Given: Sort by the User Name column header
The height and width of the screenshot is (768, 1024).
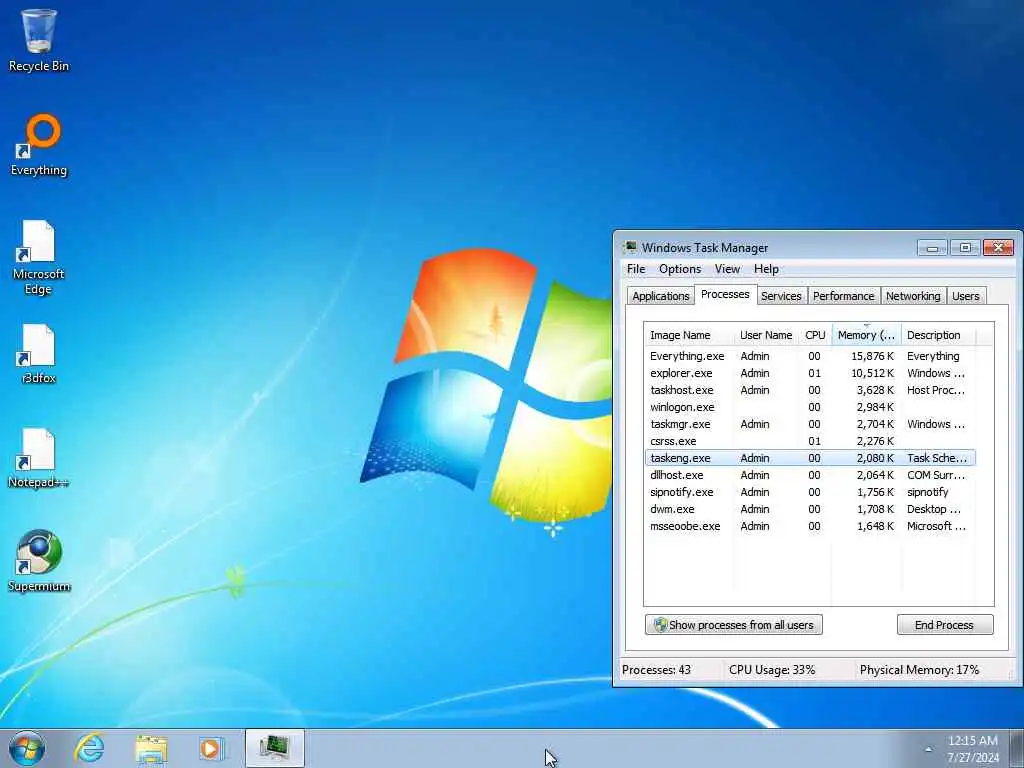Looking at the screenshot, I should pyautogui.click(x=766, y=335).
